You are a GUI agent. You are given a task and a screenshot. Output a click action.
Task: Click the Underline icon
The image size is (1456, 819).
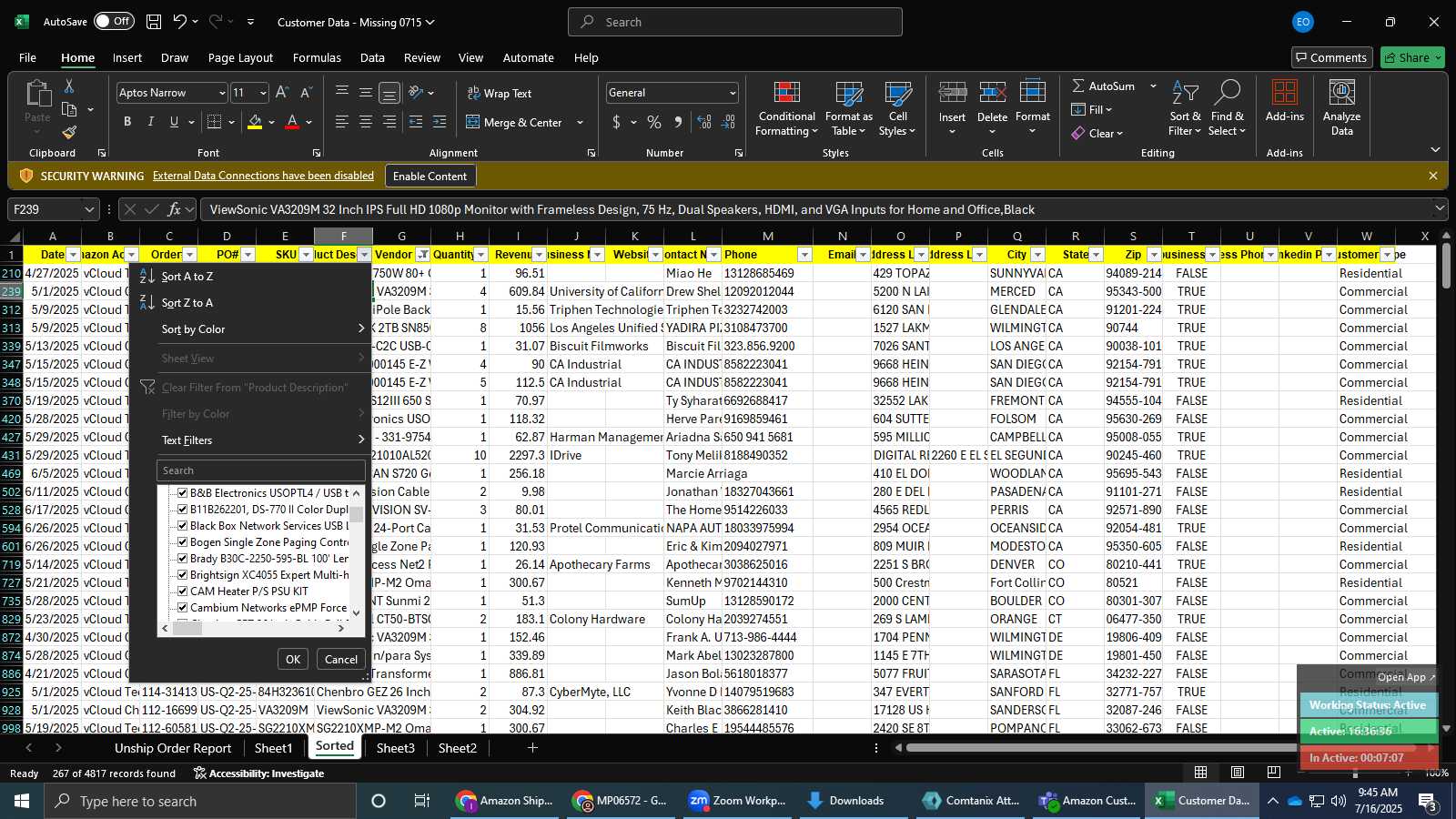[173, 122]
